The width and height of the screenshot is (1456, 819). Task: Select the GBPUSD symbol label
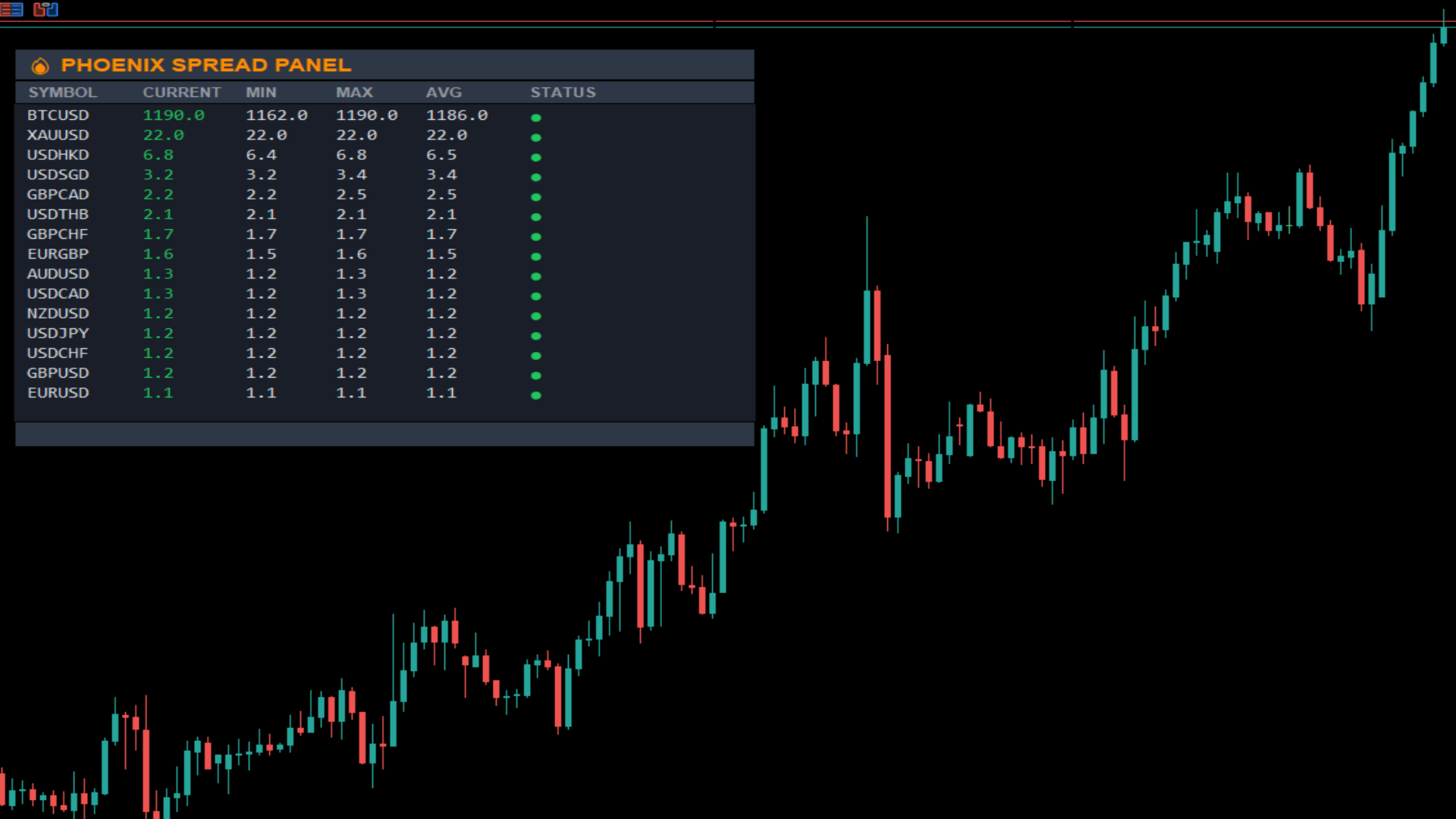pos(58,373)
